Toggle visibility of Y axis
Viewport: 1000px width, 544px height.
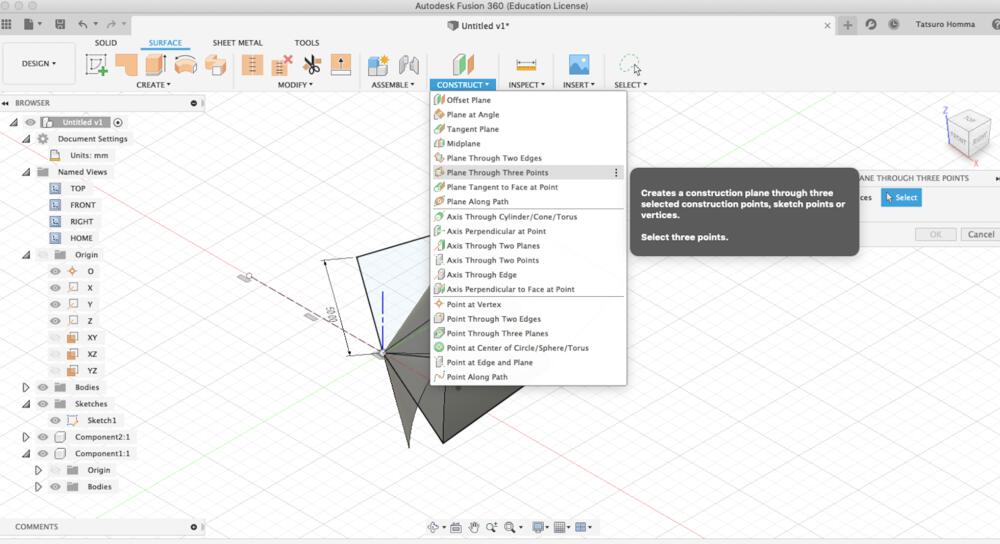coord(55,304)
